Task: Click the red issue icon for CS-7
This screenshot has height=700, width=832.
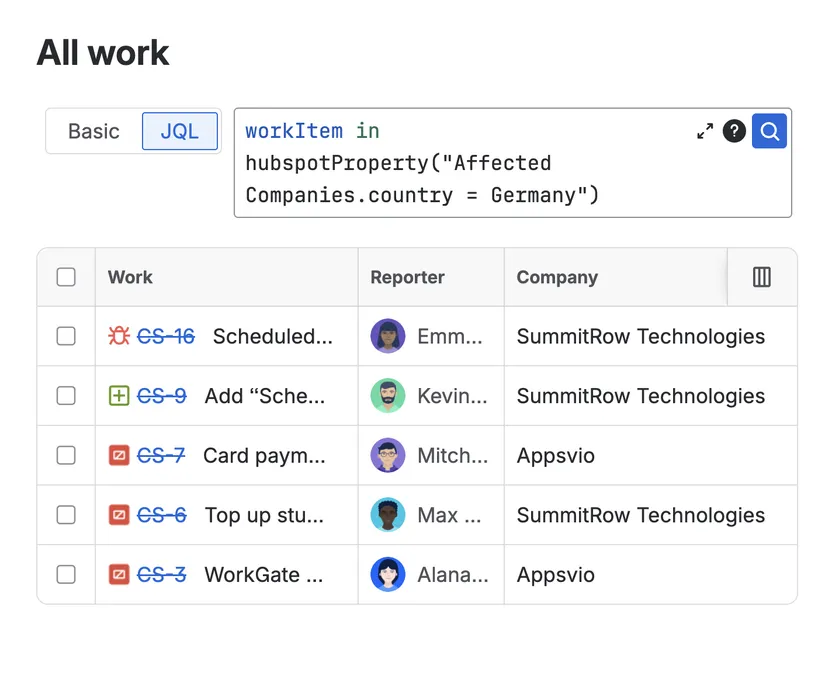Action: (x=119, y=456)
